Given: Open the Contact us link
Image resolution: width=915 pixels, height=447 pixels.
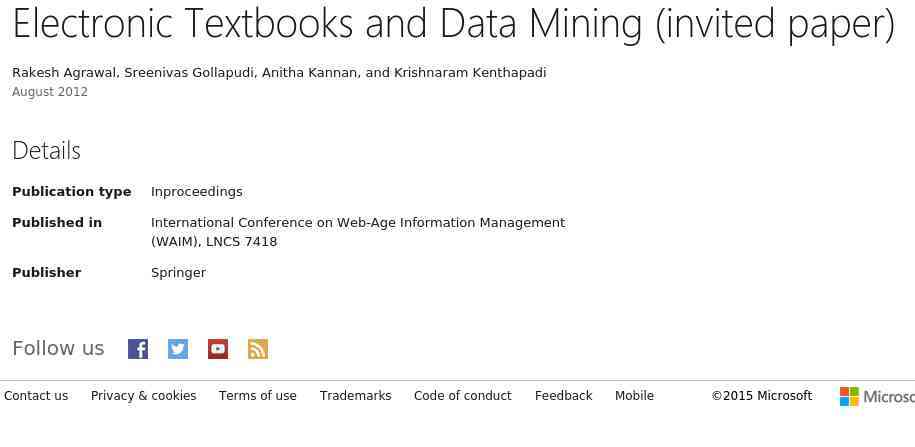Looking at the screenshot, I should point(36,396).
